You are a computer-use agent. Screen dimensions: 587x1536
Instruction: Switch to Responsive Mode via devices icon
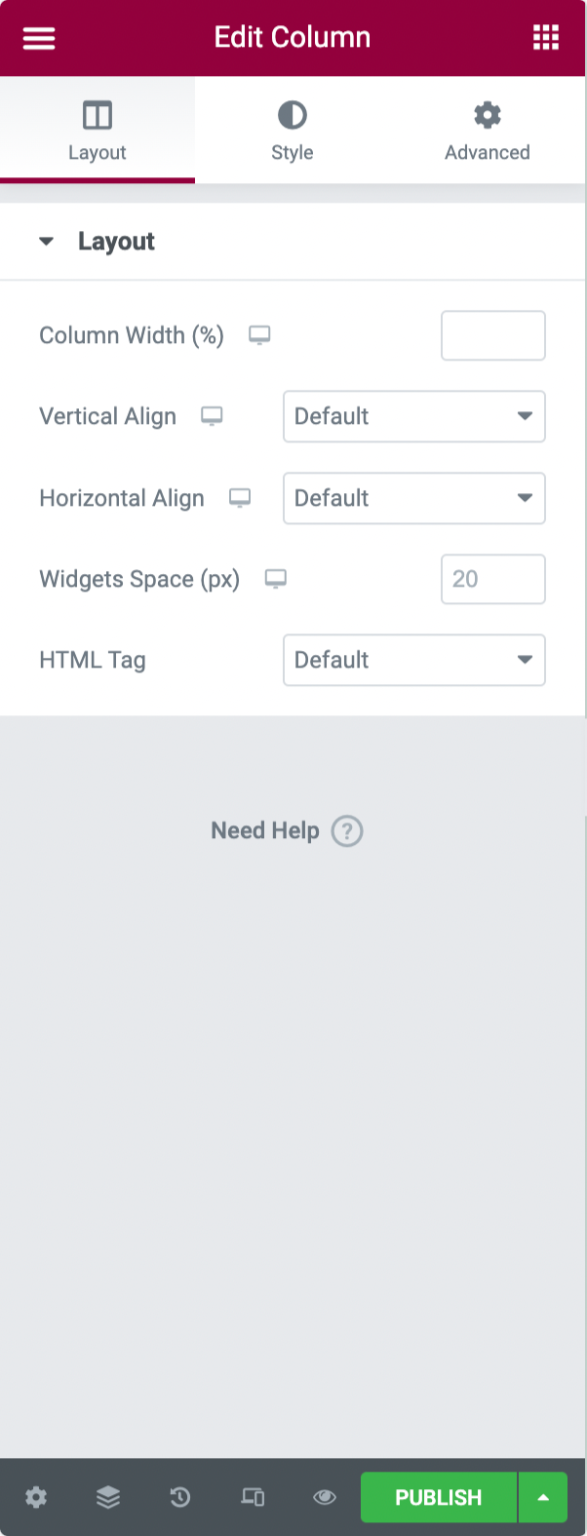pos(252,1497)
